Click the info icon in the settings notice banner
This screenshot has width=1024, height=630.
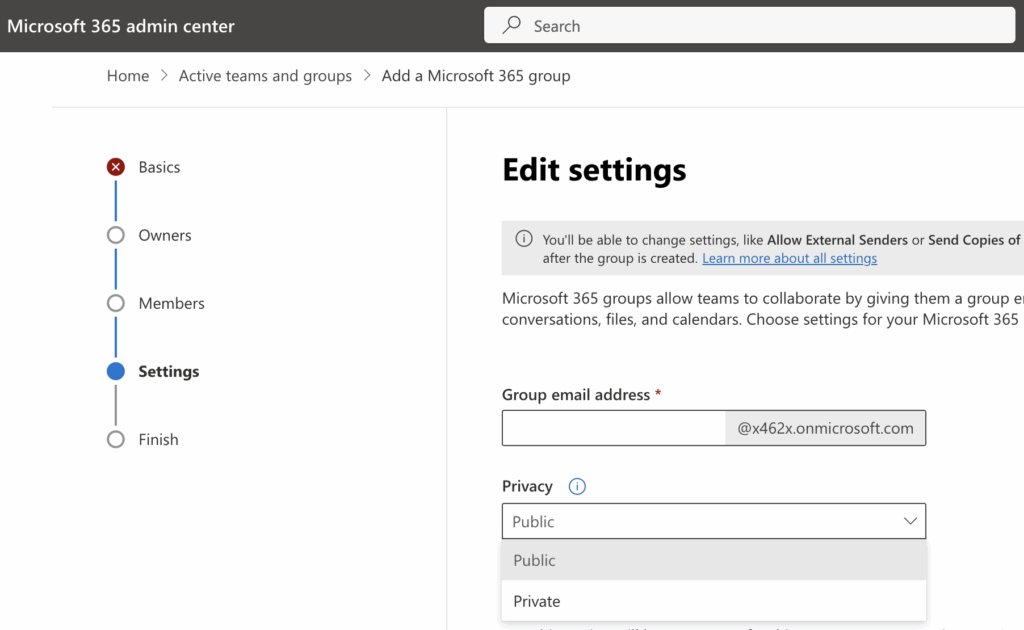pyautogui.click(x=523, y=240)
